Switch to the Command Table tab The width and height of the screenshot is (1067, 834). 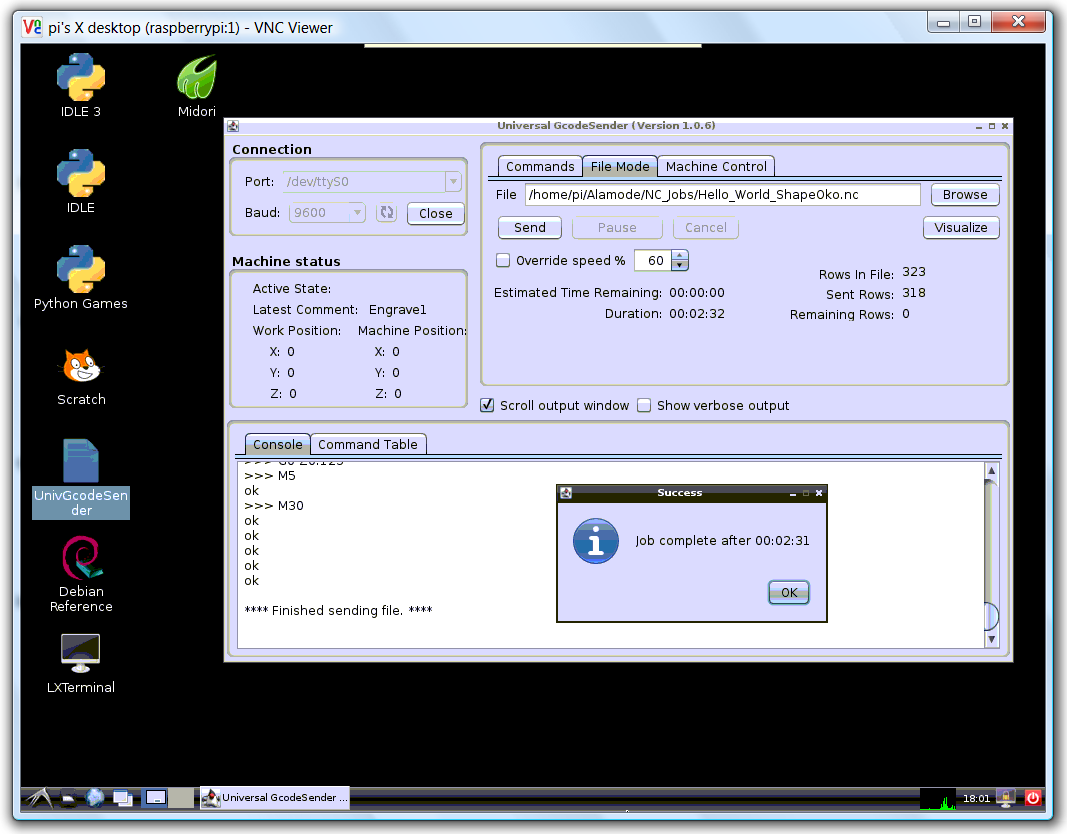pos(368,445)
